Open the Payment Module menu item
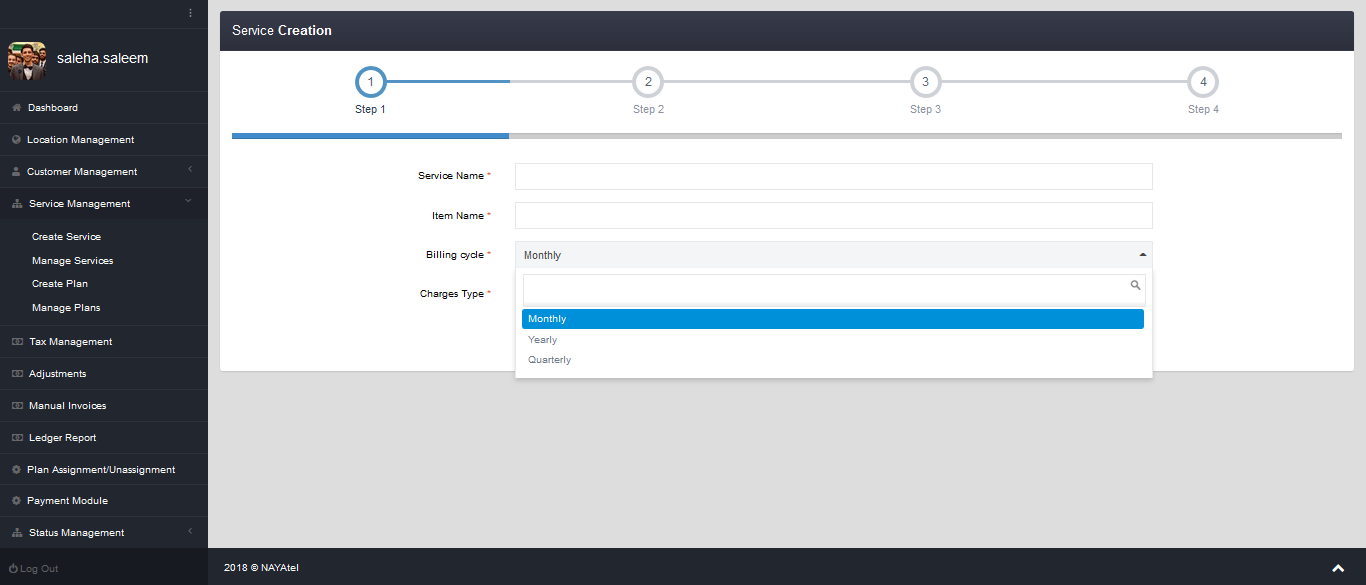The height and width of the screenshot is (585, 1366). [104, 500]
